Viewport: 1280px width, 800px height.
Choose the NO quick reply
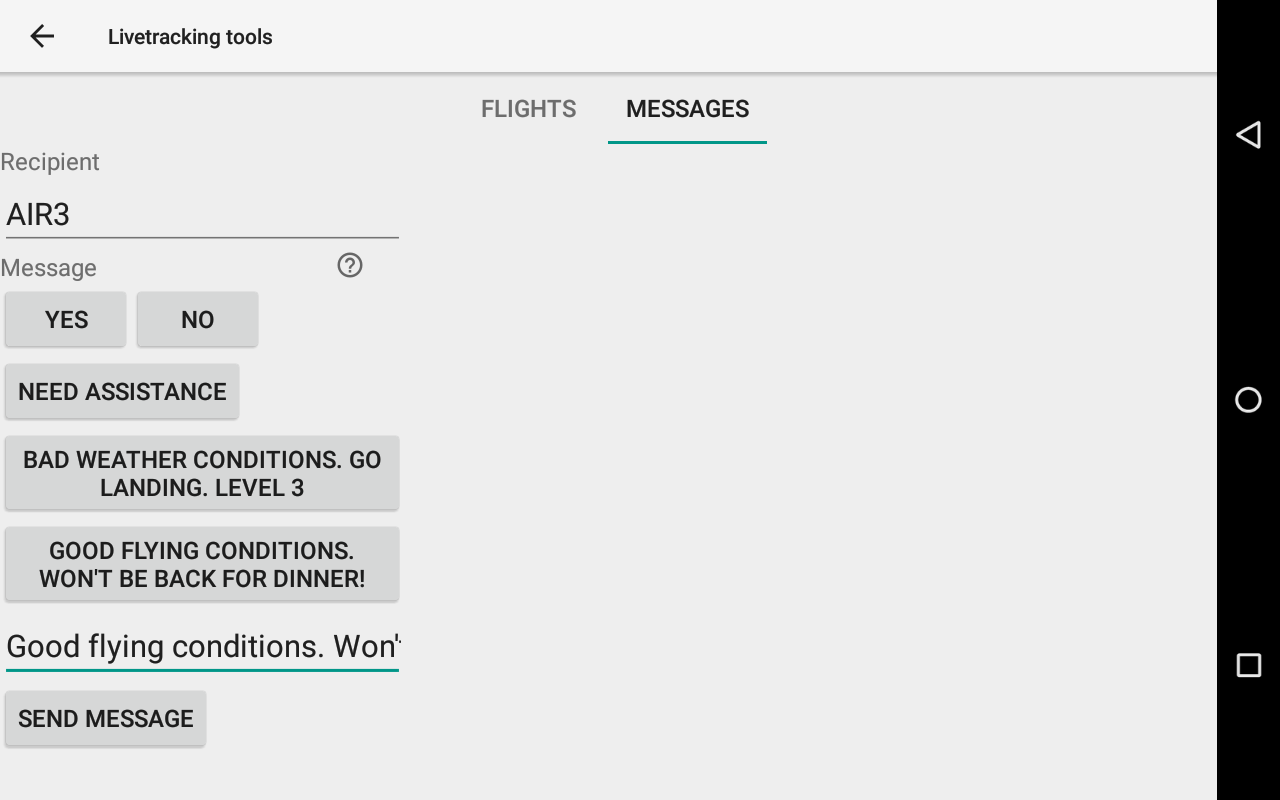(197, 320)
